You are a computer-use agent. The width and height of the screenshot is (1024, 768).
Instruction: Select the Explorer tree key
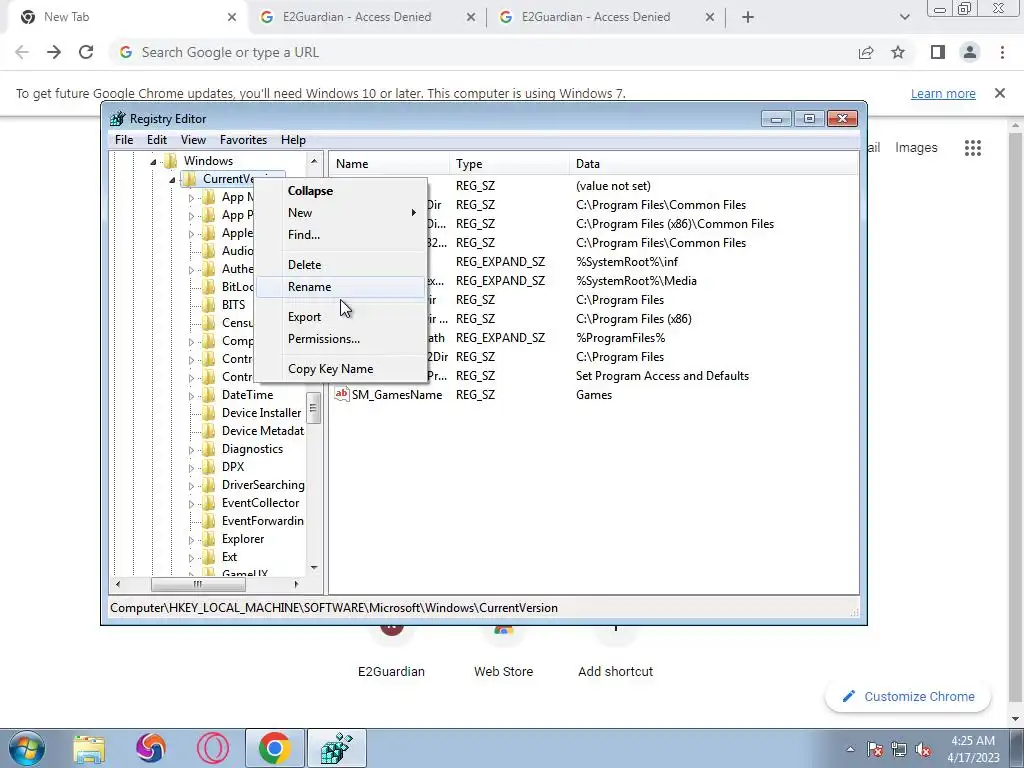(243, 539)
